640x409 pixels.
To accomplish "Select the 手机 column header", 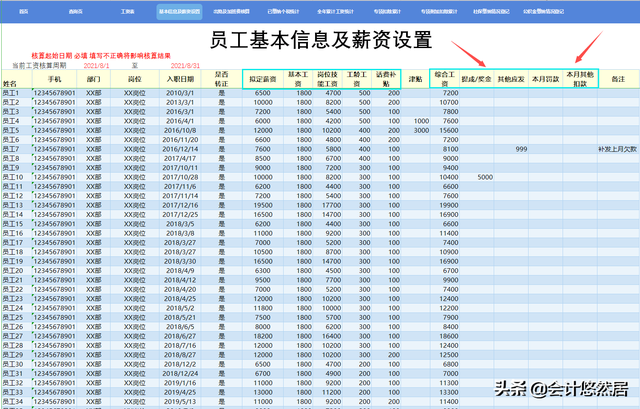I will [x=54, y=79].
